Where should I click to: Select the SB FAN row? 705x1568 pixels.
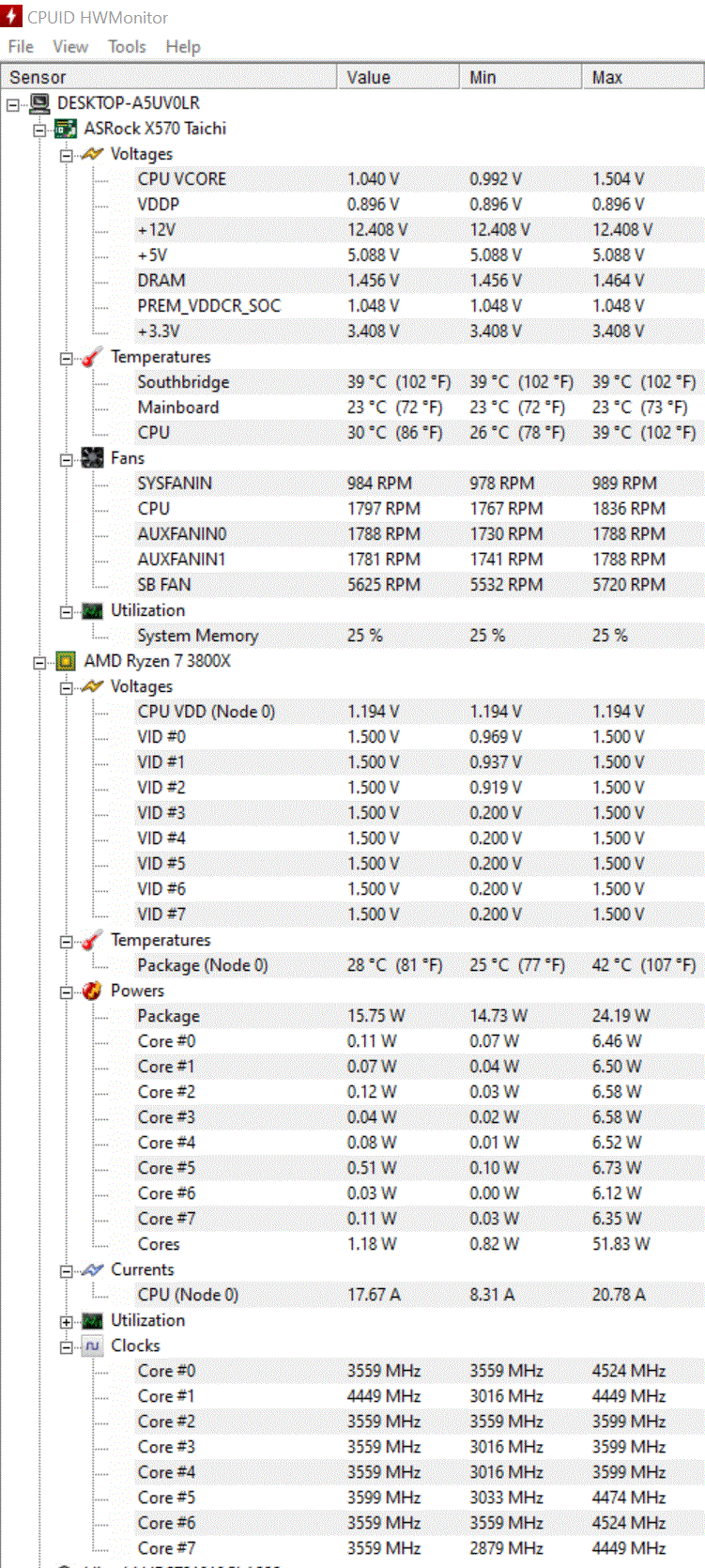tap(419, 585)
